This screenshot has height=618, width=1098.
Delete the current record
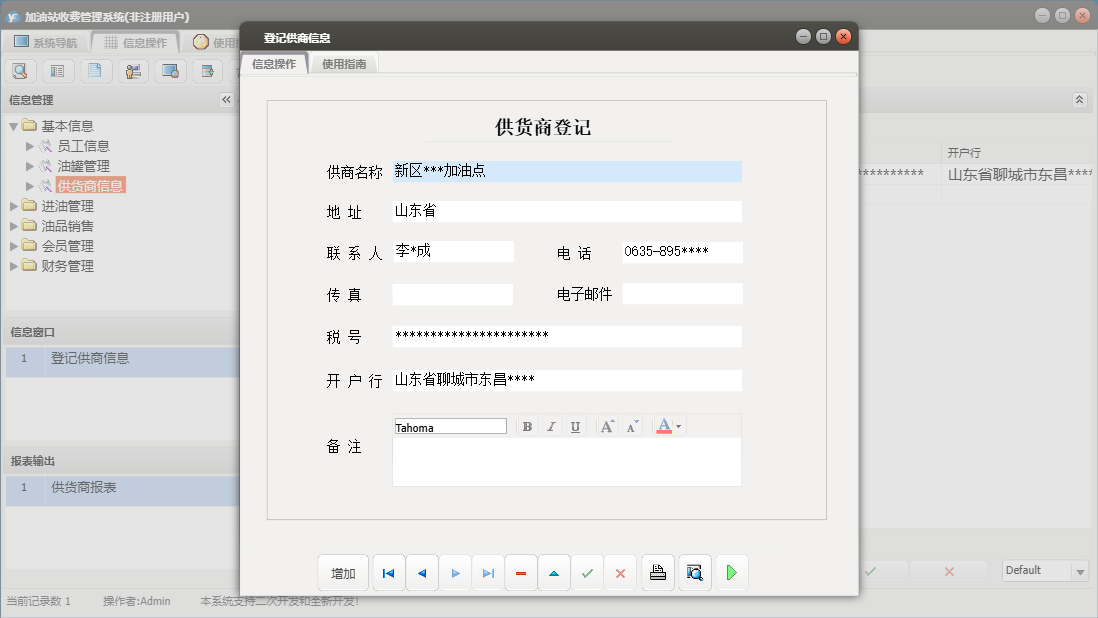point(521,572)
